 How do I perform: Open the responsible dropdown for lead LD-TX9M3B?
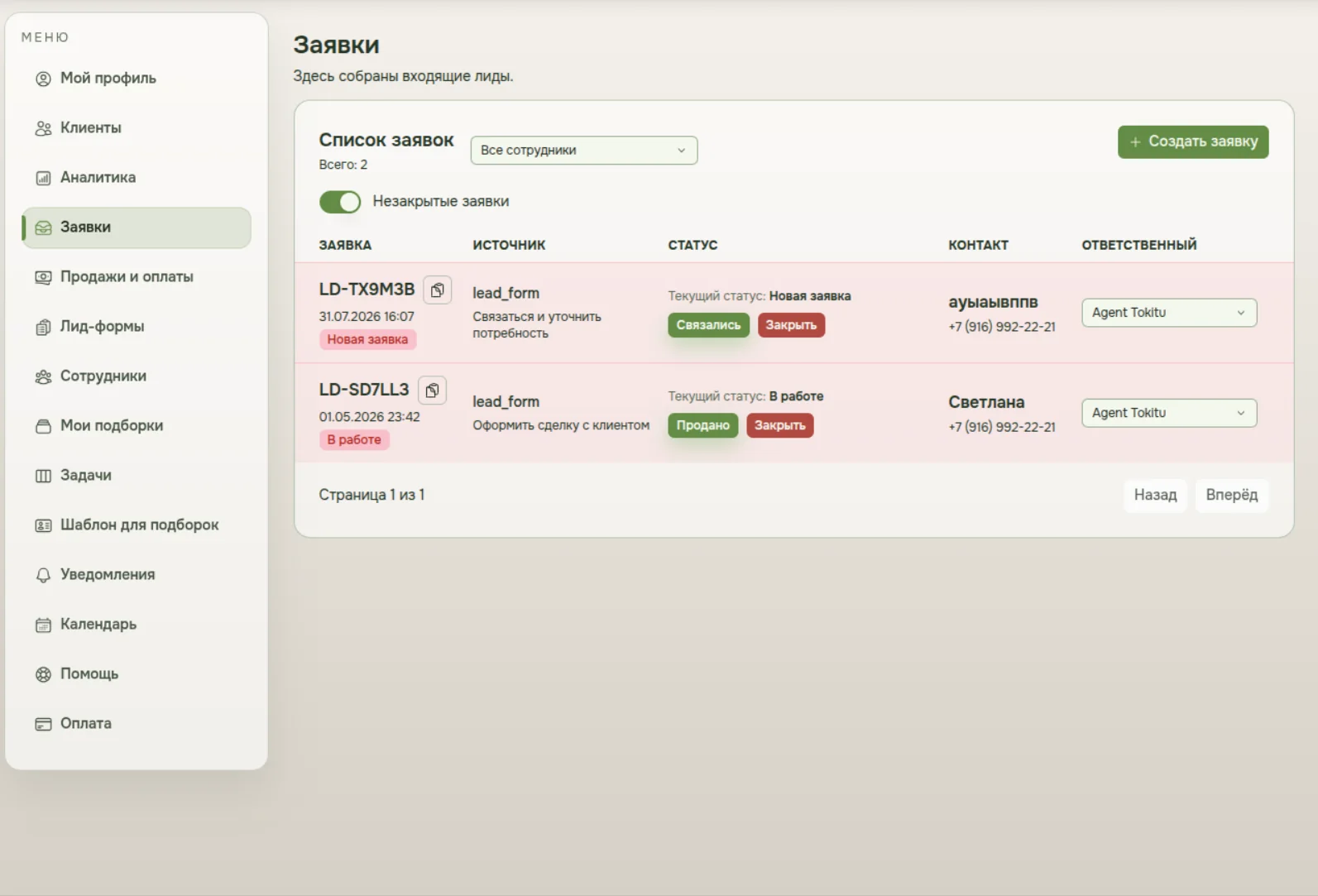(x=1169, y=313)
